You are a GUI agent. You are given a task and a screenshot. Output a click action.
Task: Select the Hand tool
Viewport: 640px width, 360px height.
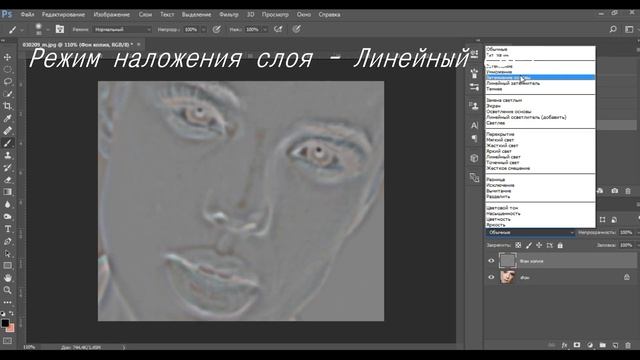coord(7,278)
